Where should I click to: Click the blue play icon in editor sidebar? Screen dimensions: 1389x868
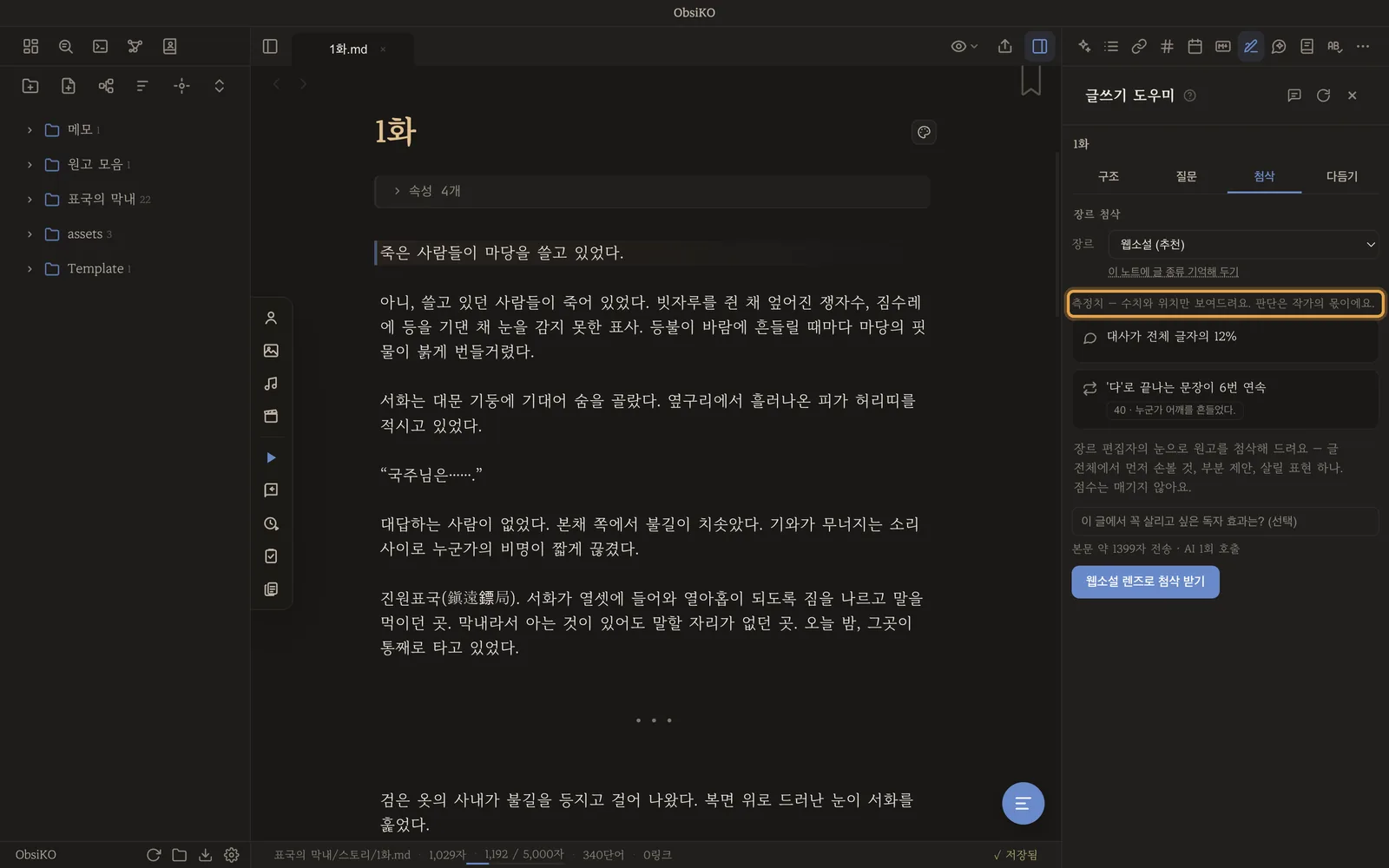[271, 457]
